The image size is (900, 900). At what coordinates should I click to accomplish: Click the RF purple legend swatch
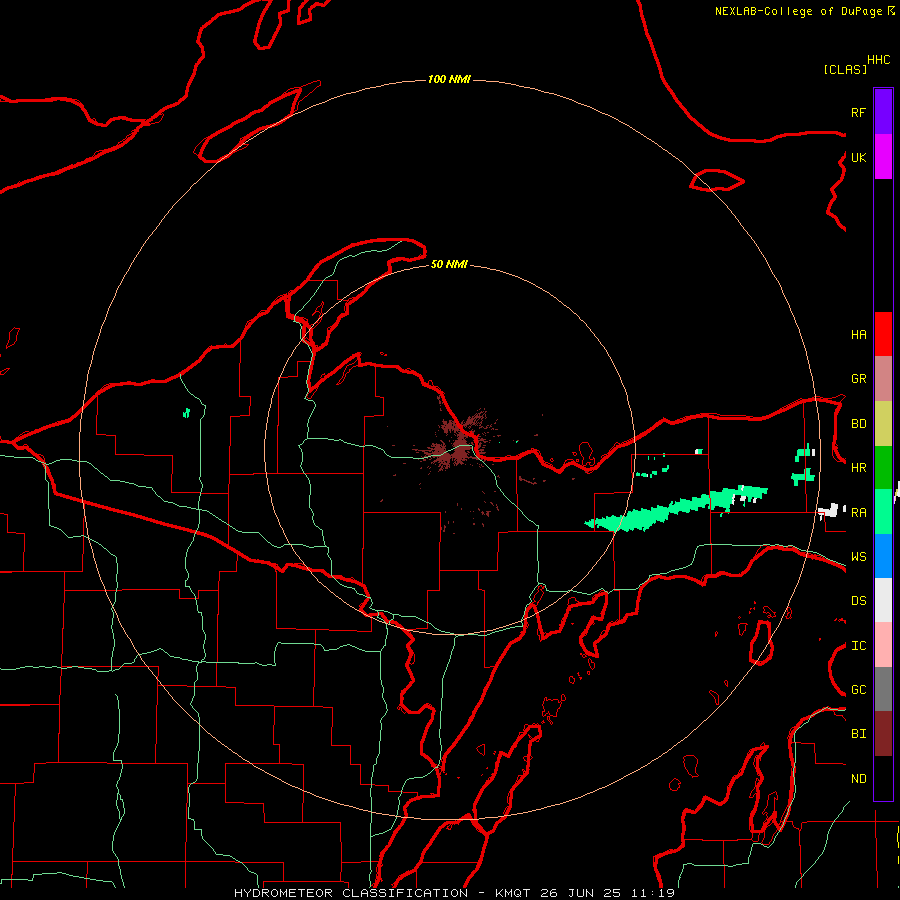(x=883, y=112)
